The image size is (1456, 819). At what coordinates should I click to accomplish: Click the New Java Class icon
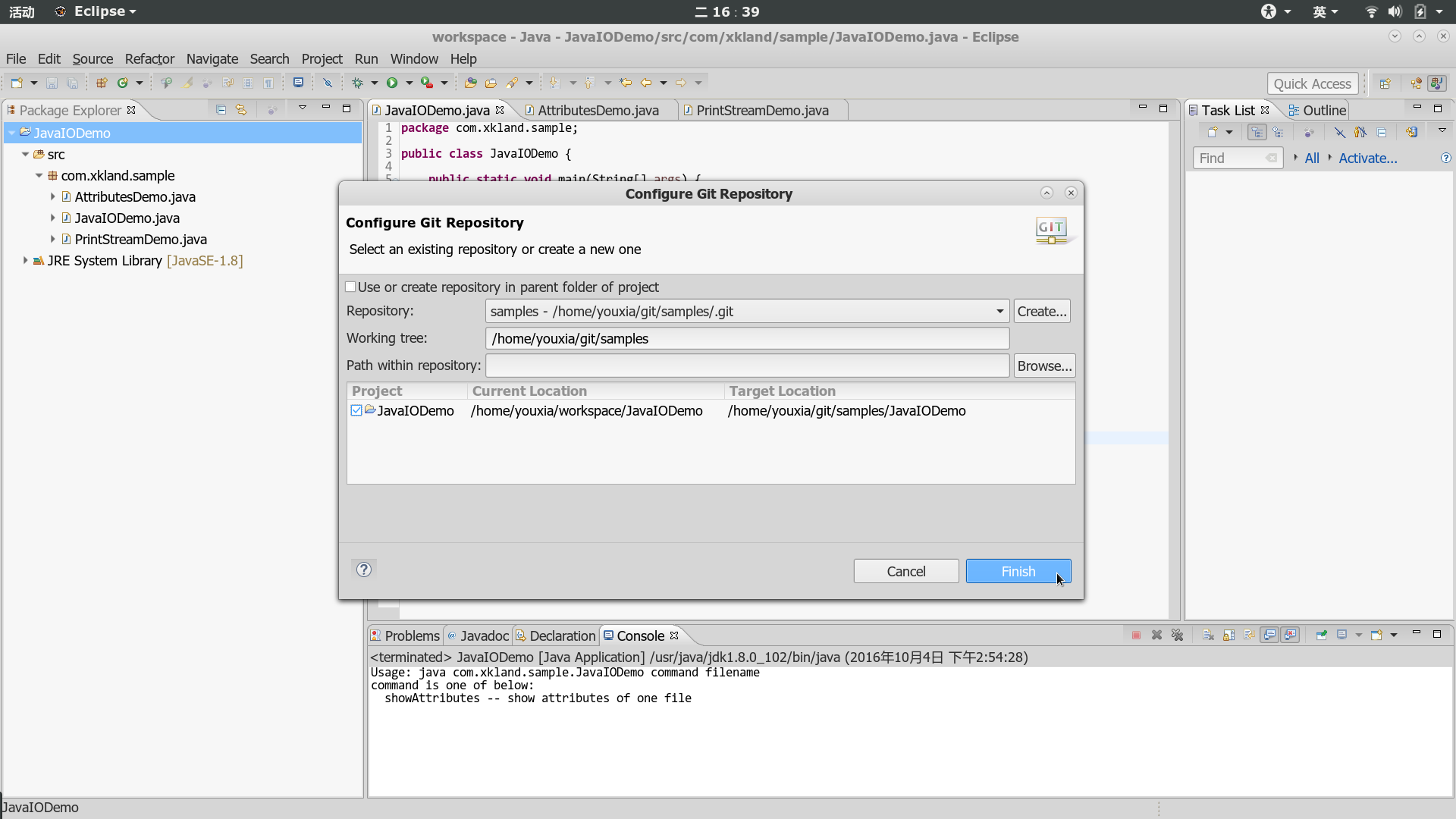click(x=123, y=83)
